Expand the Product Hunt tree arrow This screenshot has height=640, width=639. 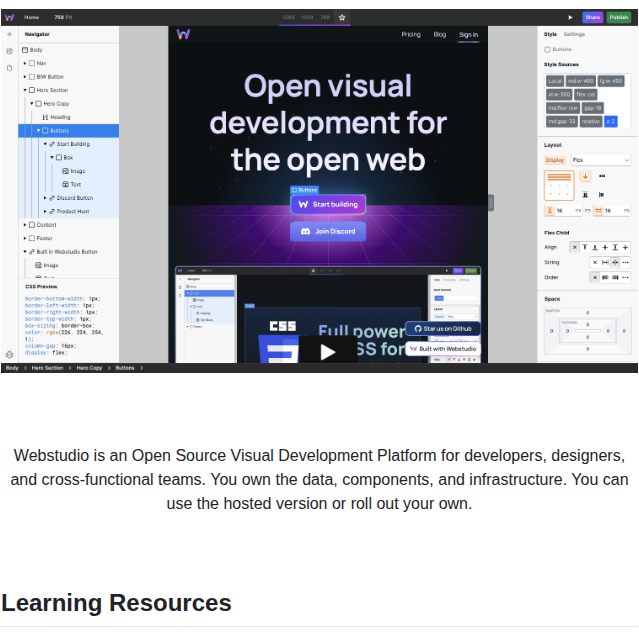(x=45, y=211)
